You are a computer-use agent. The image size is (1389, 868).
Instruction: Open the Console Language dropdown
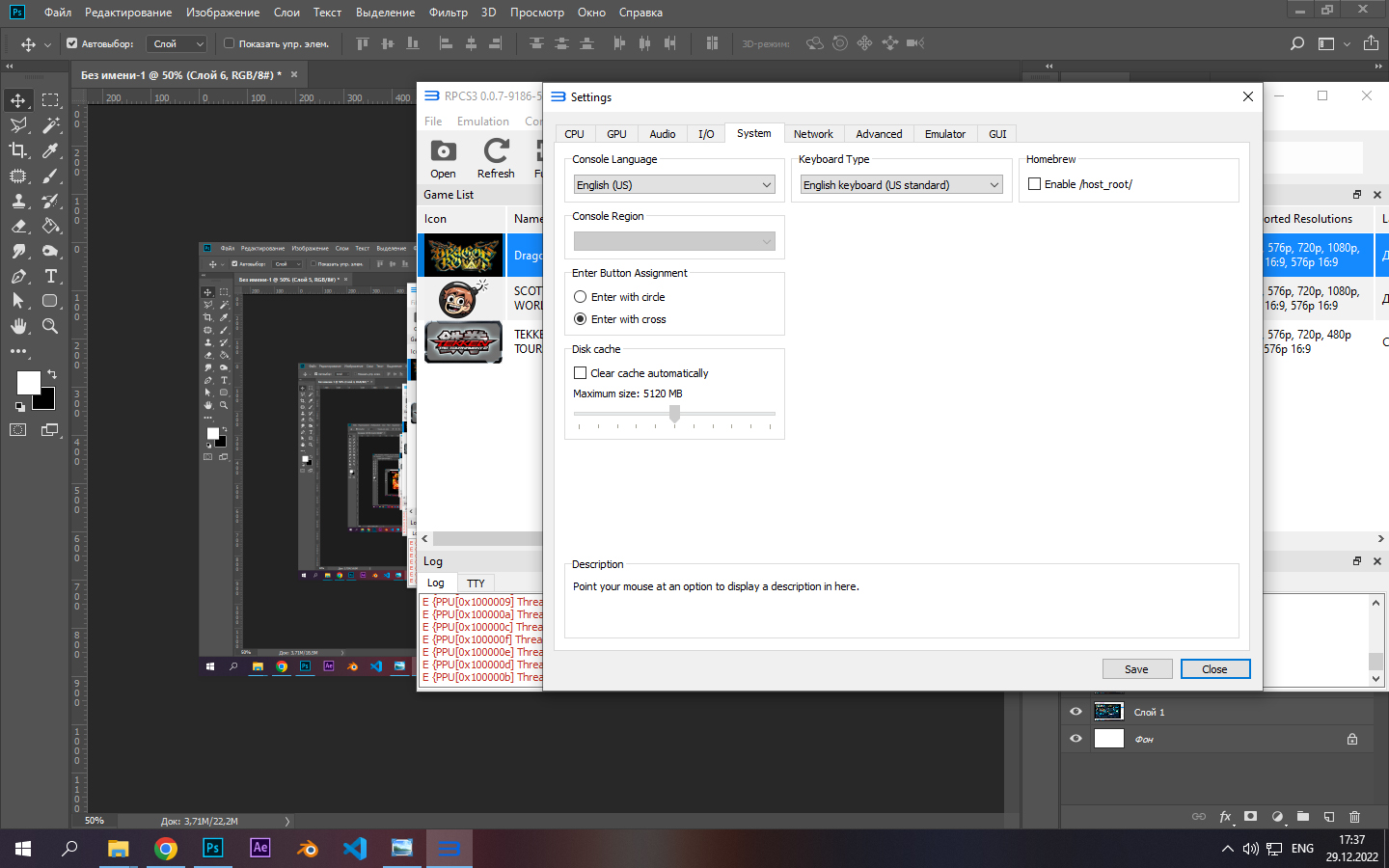pos(673,185)
